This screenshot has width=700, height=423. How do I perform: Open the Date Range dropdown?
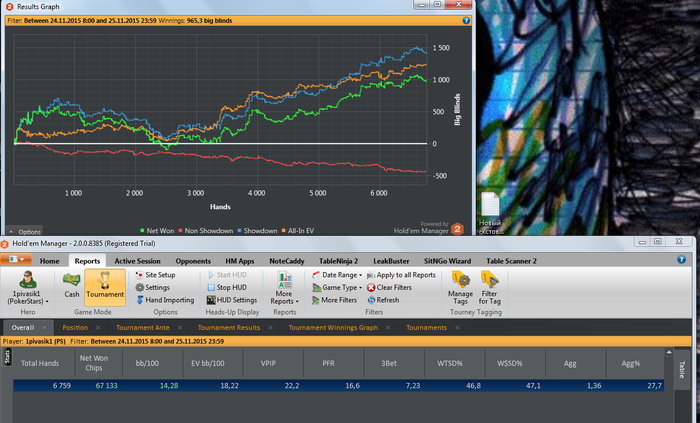[337, 275]
